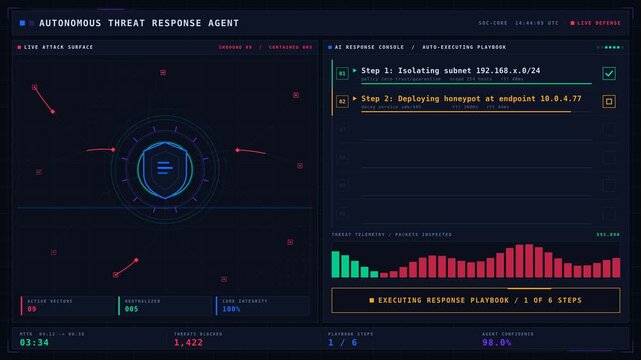Click the Step 1 green progress bar
The image size is (641, 360).
point(476,83)
